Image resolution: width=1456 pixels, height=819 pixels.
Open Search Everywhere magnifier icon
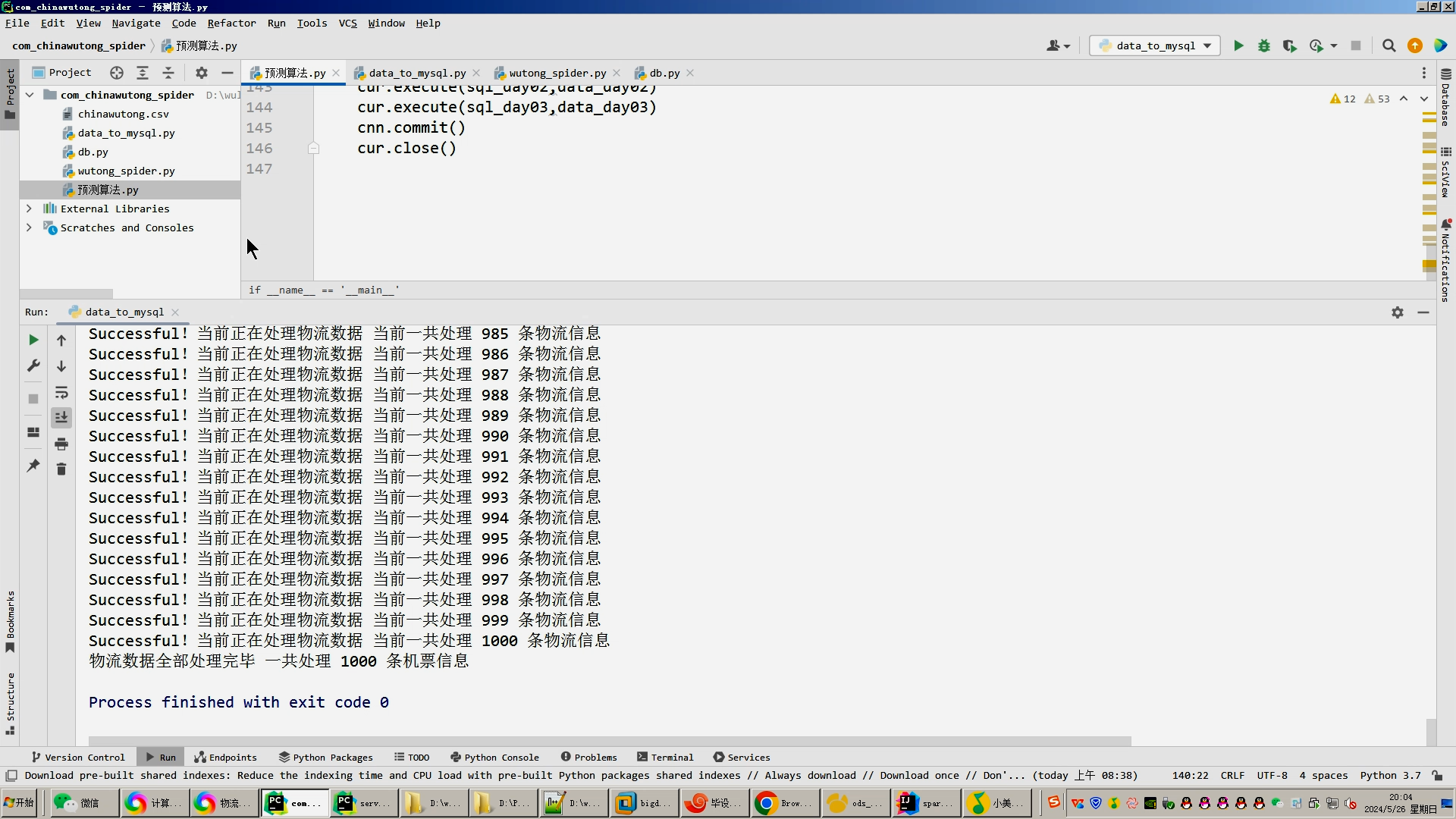click(1389, 46)
